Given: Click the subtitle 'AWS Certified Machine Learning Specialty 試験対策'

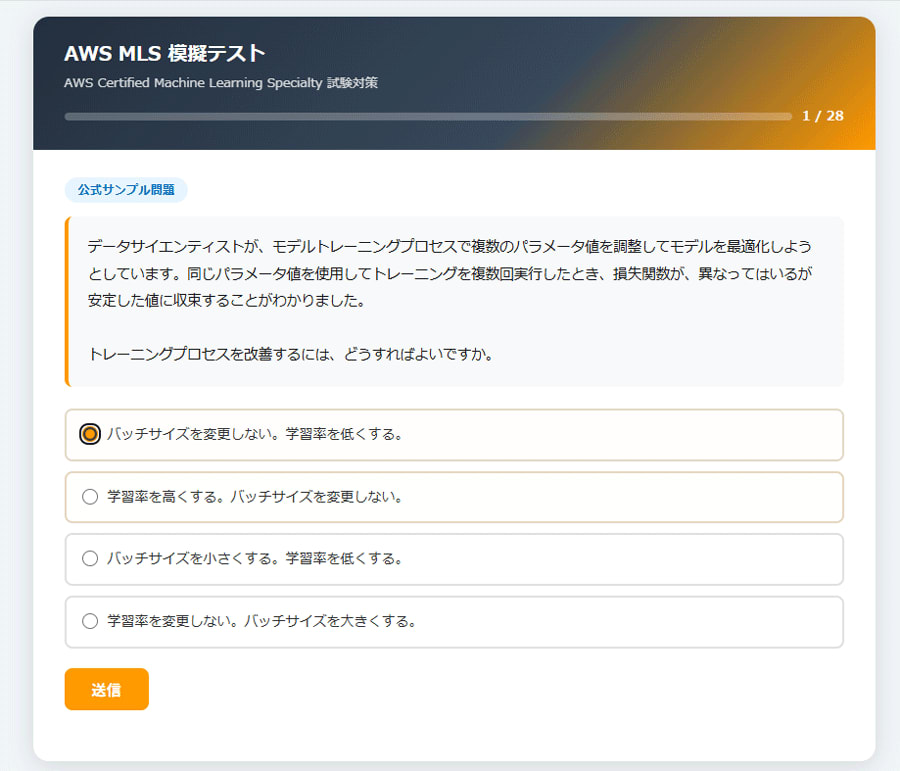Looking at the screenshot, I should [221, 83].
